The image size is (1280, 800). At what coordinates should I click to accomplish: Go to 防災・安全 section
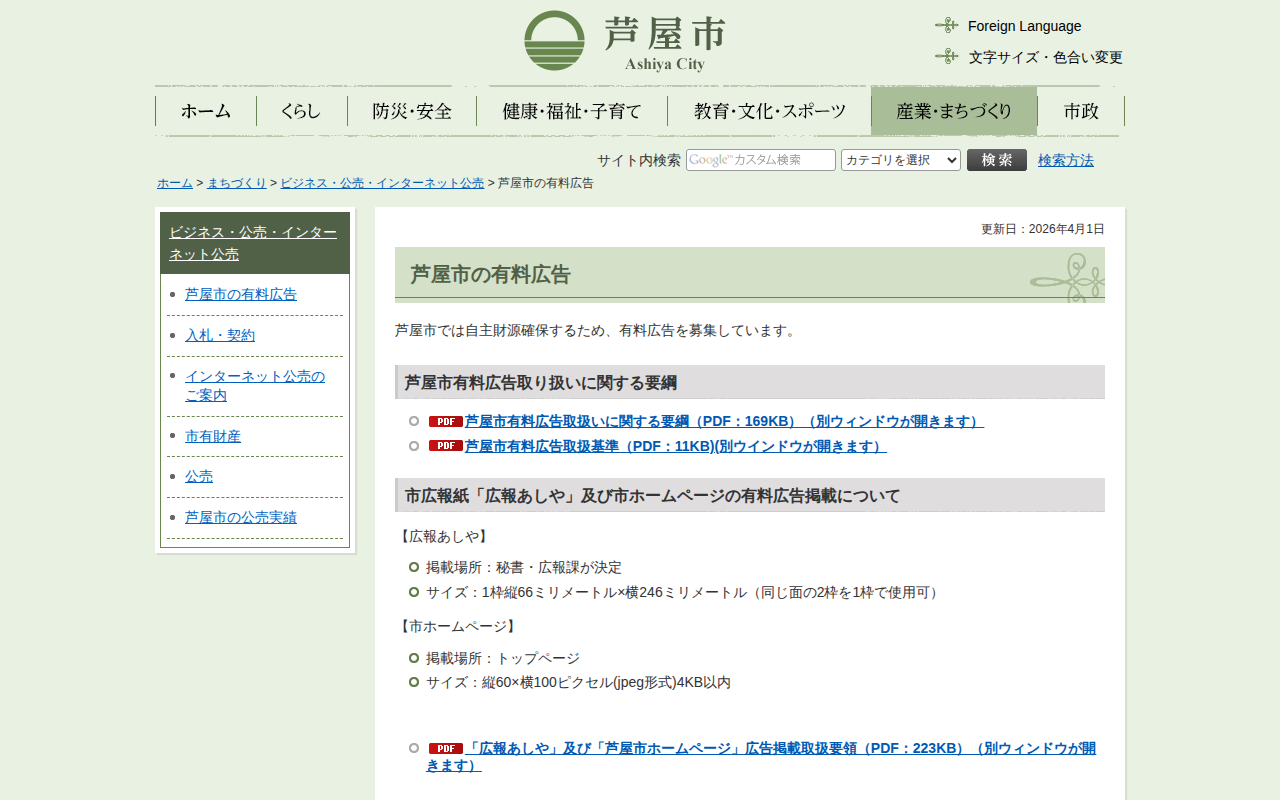[412, 111]
